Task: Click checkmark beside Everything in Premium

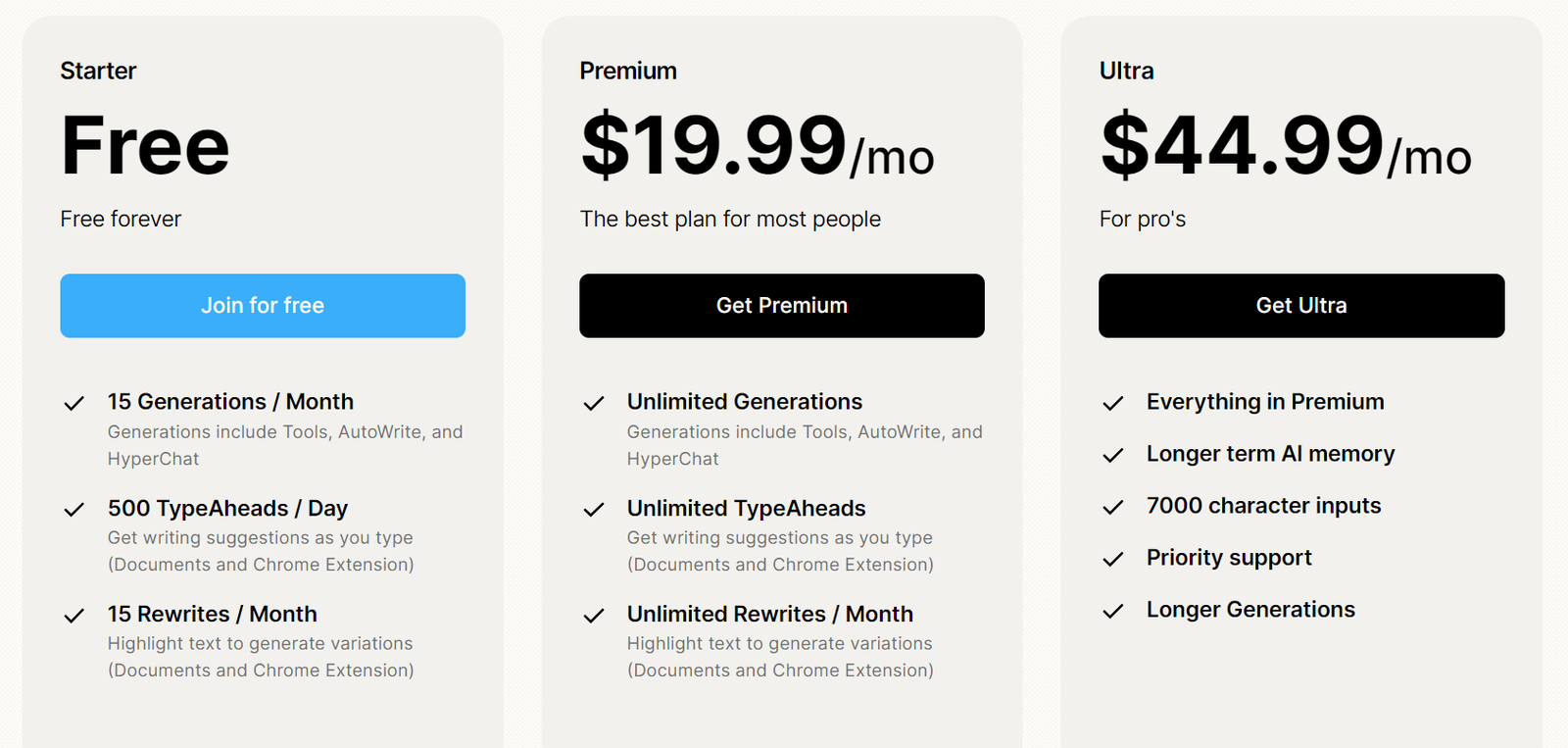Action: click(1112, 403)
